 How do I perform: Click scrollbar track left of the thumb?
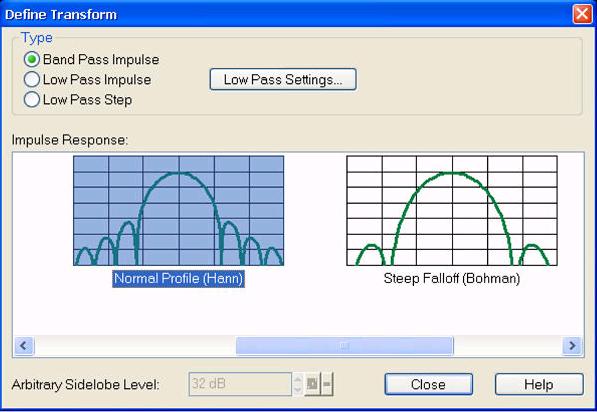coord(135,346)
